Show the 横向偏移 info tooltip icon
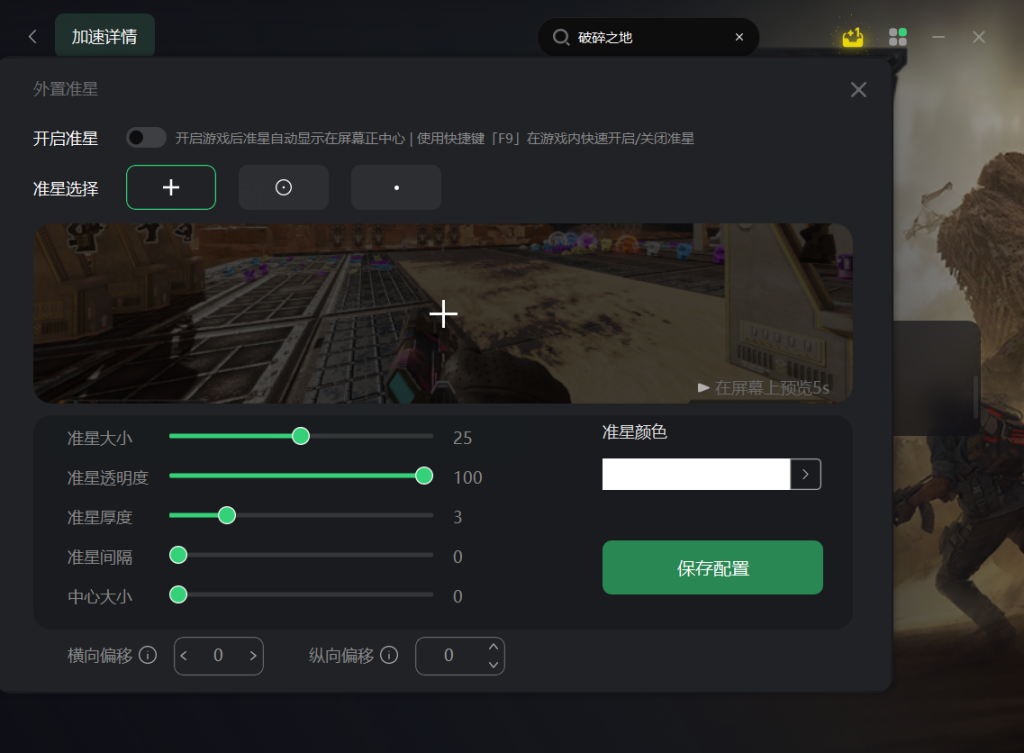This screenshot has height=753, width=1024. pyautogui.click(x=148, y=655)
